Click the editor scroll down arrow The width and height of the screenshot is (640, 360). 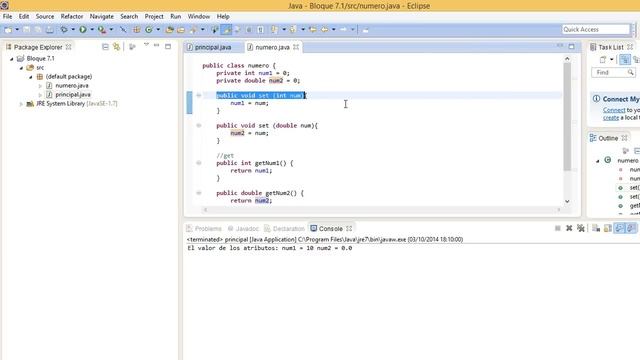(x=567, y=201)
